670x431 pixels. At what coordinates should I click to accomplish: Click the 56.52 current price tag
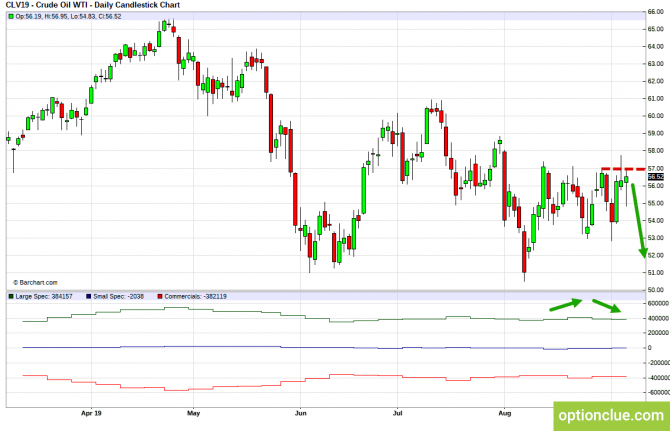[655, 176]
